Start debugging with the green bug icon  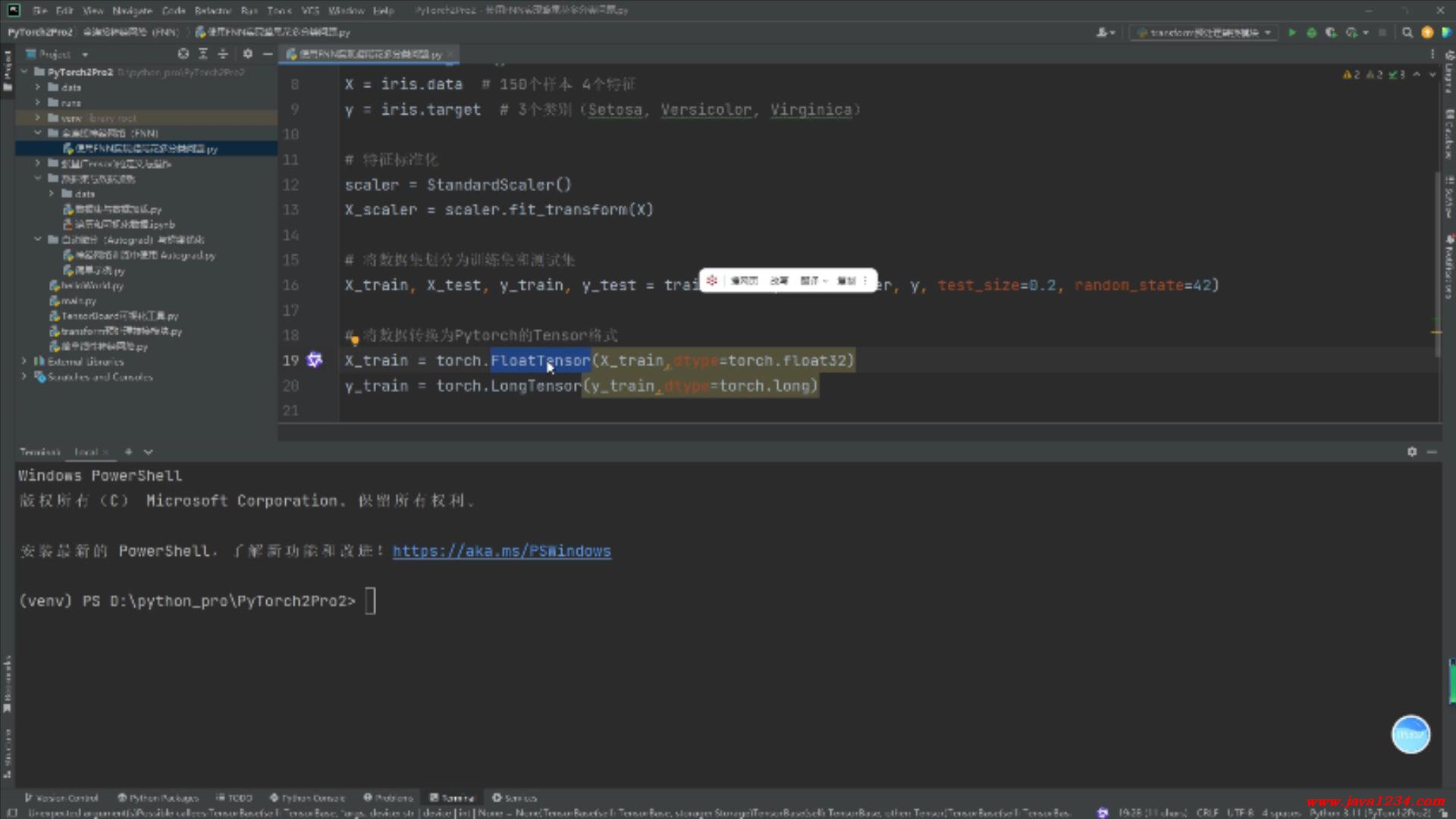(x=1311, y=33)
